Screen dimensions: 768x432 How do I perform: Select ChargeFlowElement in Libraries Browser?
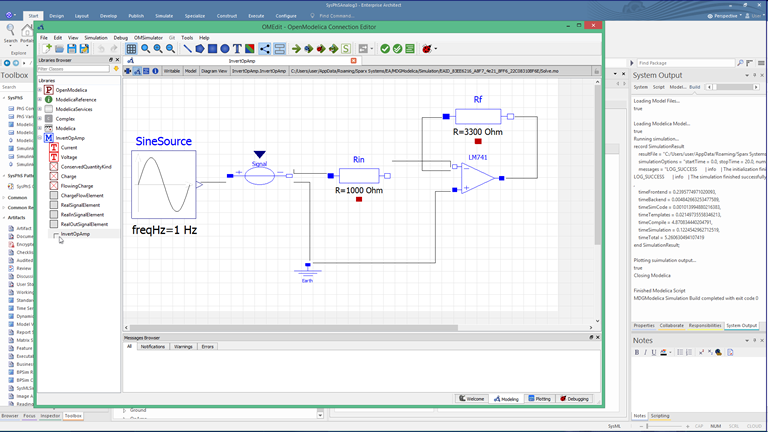coord(82,195)
